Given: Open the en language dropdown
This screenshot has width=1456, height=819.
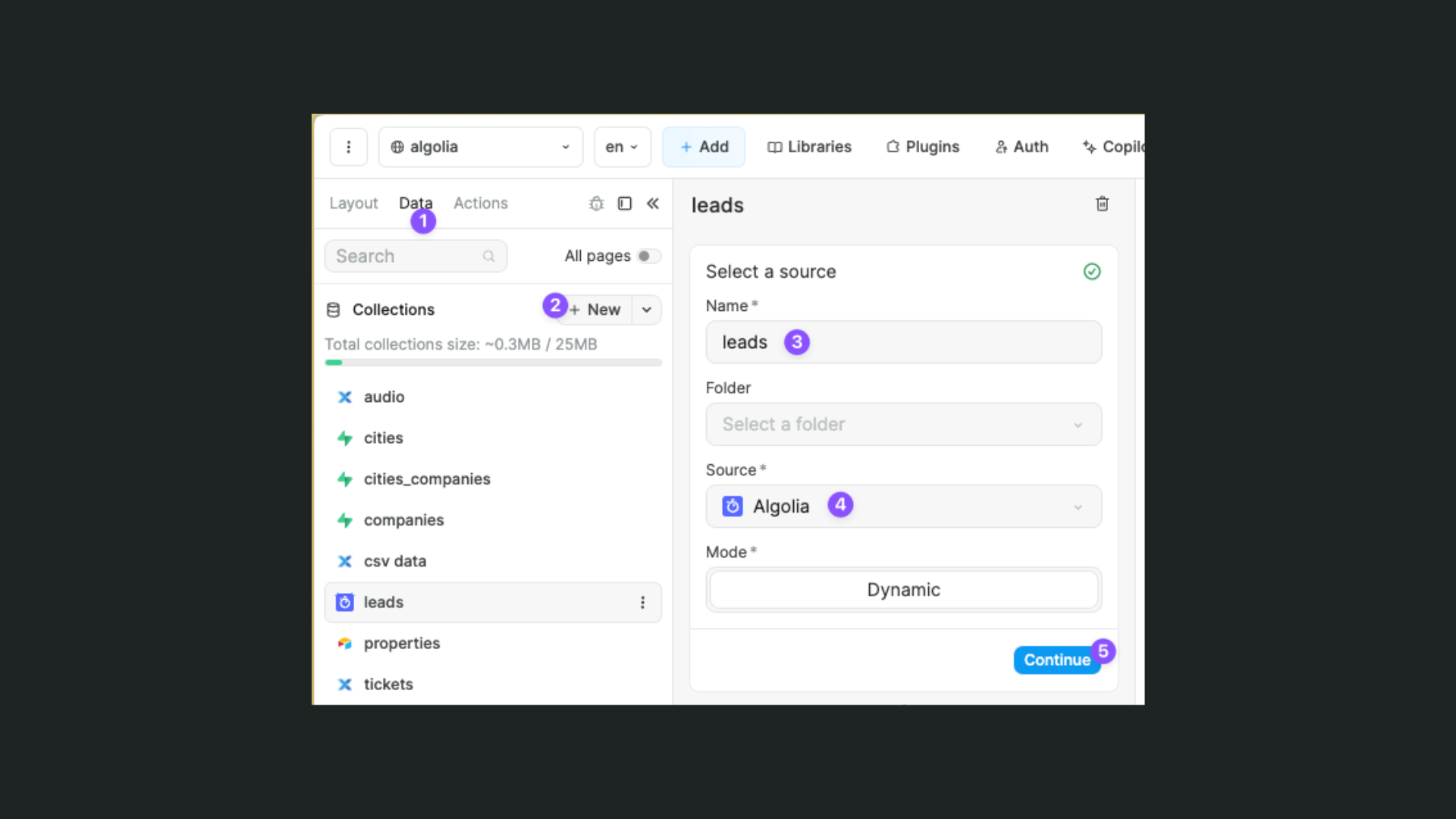Looking at the screenshot, I should coord(622,146).
